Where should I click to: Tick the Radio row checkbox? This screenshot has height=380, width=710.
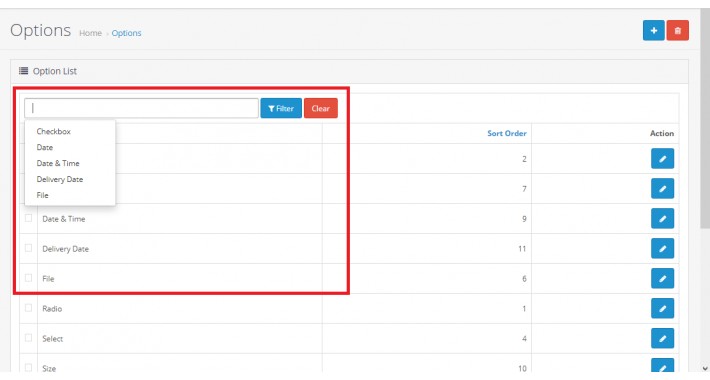pyautogui.click(x=29, y=308)
